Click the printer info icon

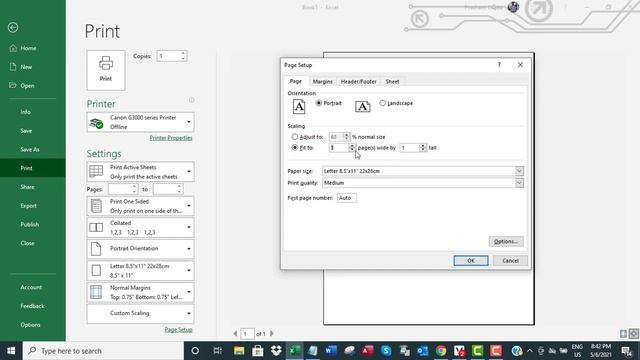click(191, 100)
